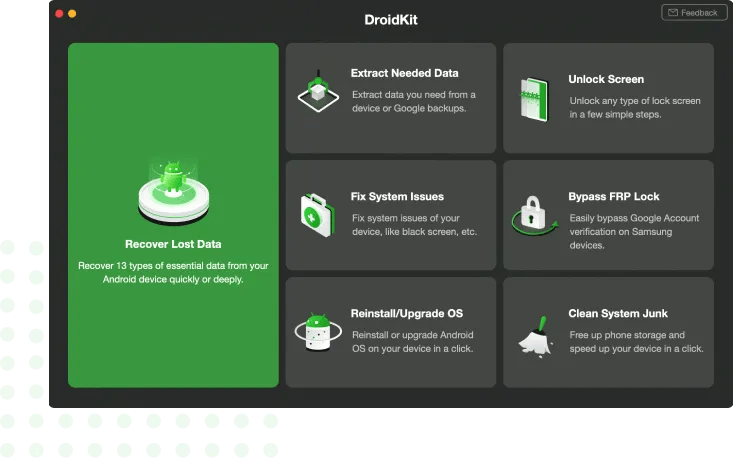Choose the Unlock Screen title

tap(606, 79)
